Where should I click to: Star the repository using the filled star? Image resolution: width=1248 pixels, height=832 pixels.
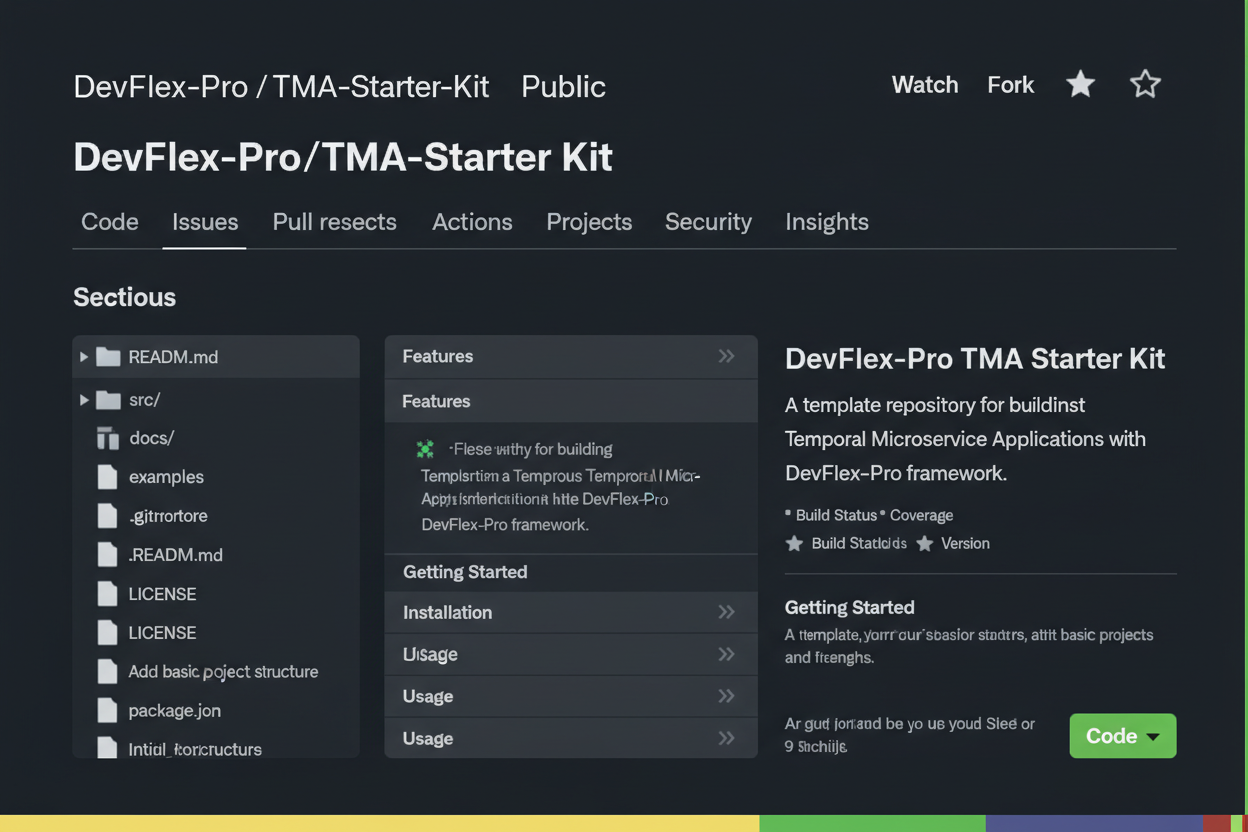(1080, 84)
